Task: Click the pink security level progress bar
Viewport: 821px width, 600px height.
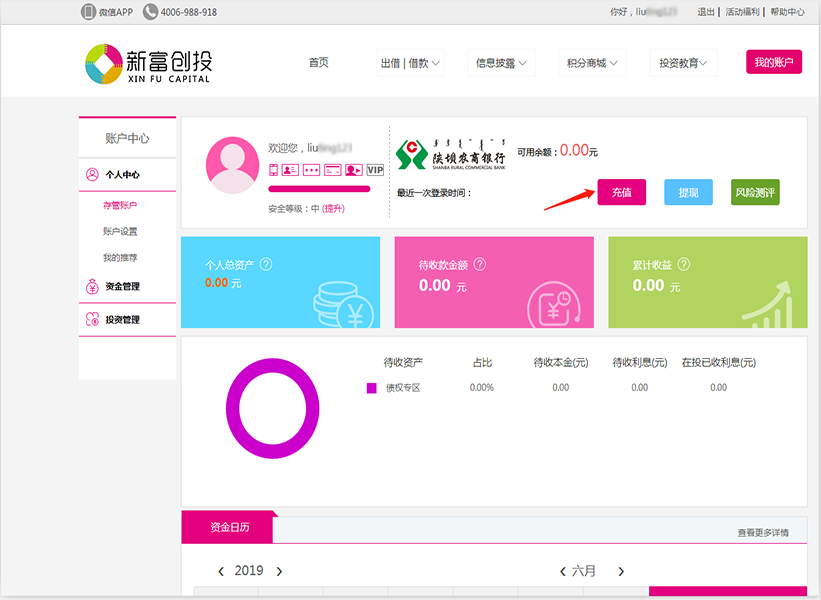Action: coord(319,189)
